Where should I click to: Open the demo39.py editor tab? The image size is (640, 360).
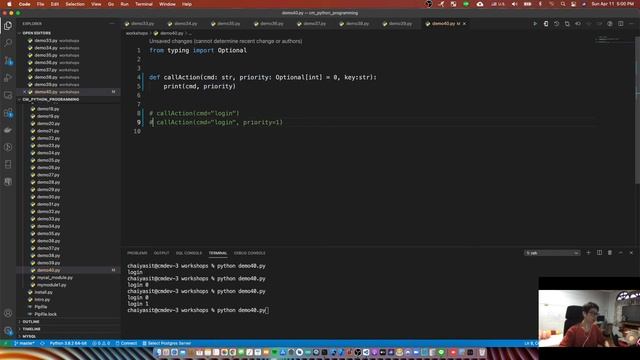(x=400, y=24)
